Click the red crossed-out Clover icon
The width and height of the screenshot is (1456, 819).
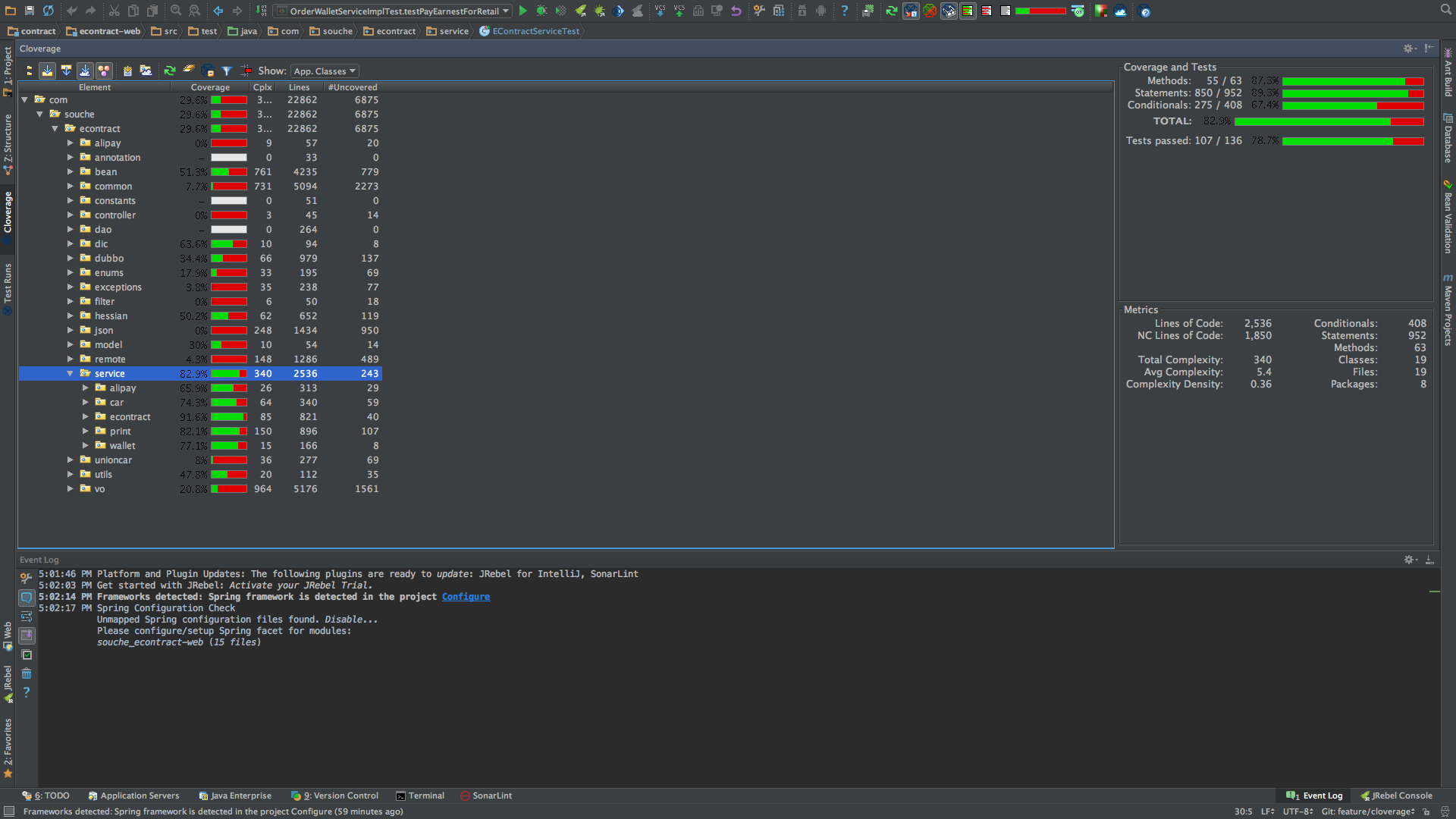(x=930, y=11)
